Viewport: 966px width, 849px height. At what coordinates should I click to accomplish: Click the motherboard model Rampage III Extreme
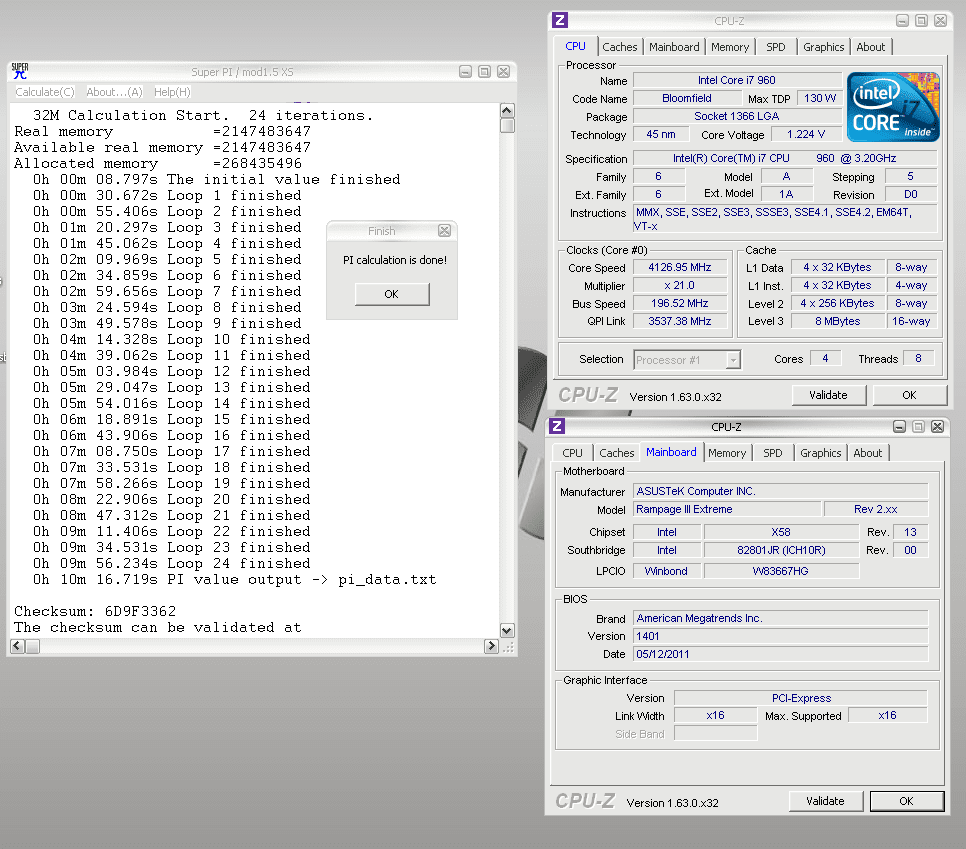[x=727, y=509]
